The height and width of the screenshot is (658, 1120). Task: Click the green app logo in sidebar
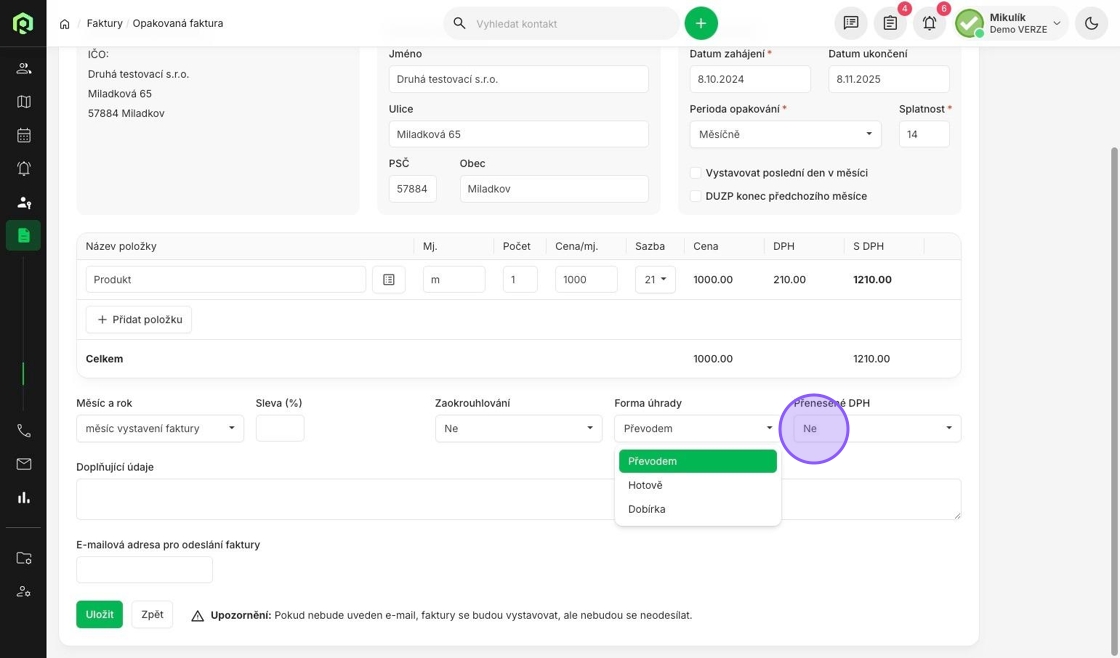23,23
